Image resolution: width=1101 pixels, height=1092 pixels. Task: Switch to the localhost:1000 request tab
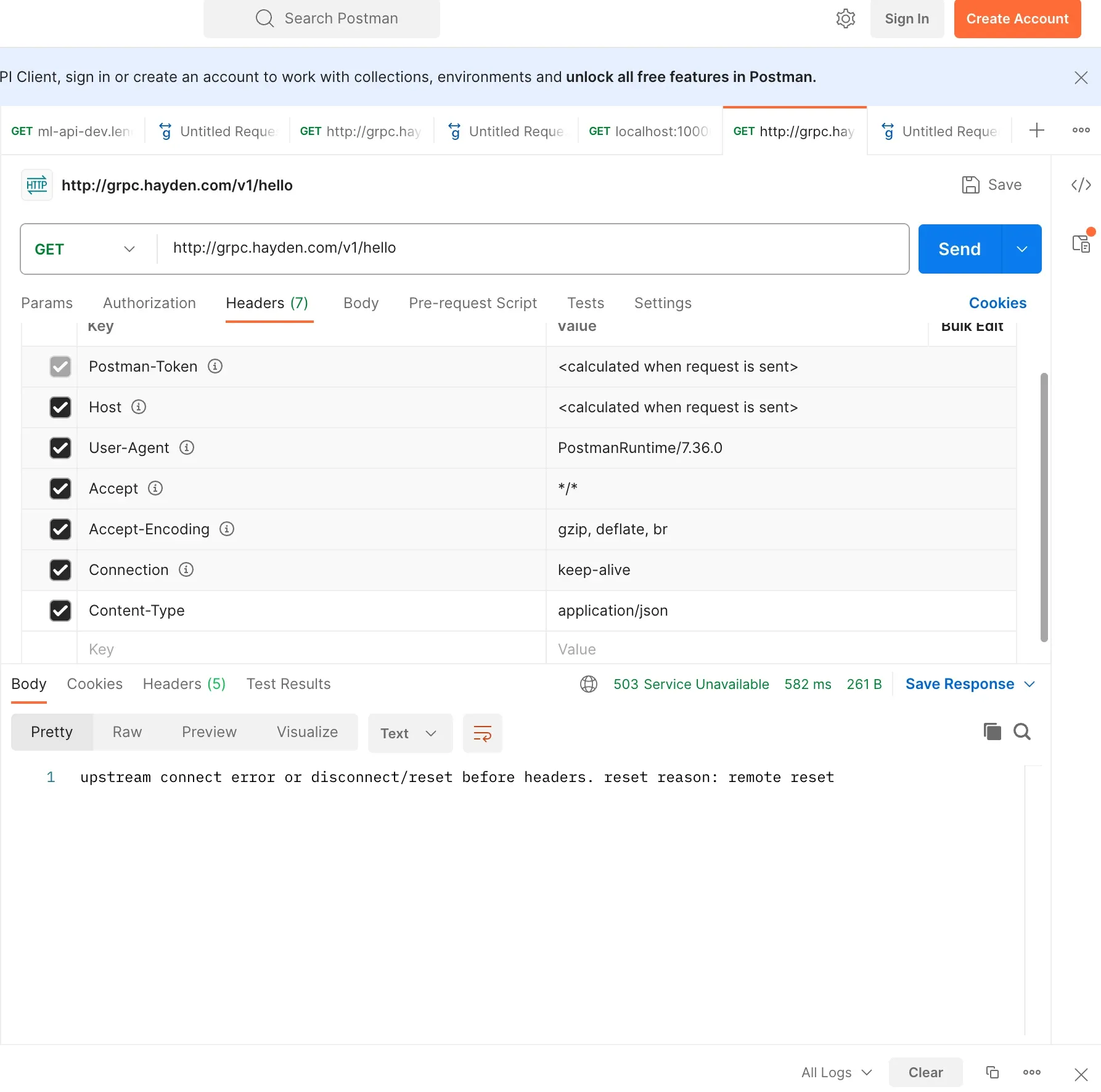pyautogui.click(x=650, y=131)
